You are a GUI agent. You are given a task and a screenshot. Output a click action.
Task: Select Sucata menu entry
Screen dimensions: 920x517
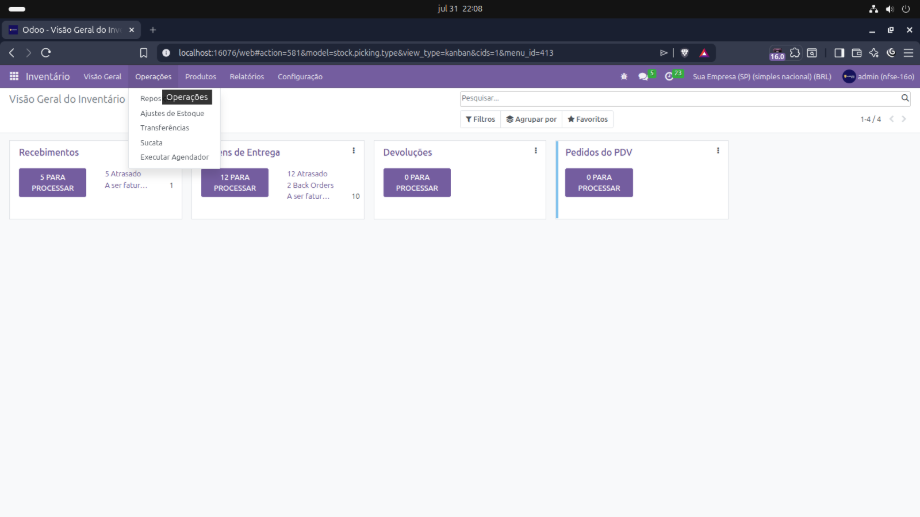151,143
